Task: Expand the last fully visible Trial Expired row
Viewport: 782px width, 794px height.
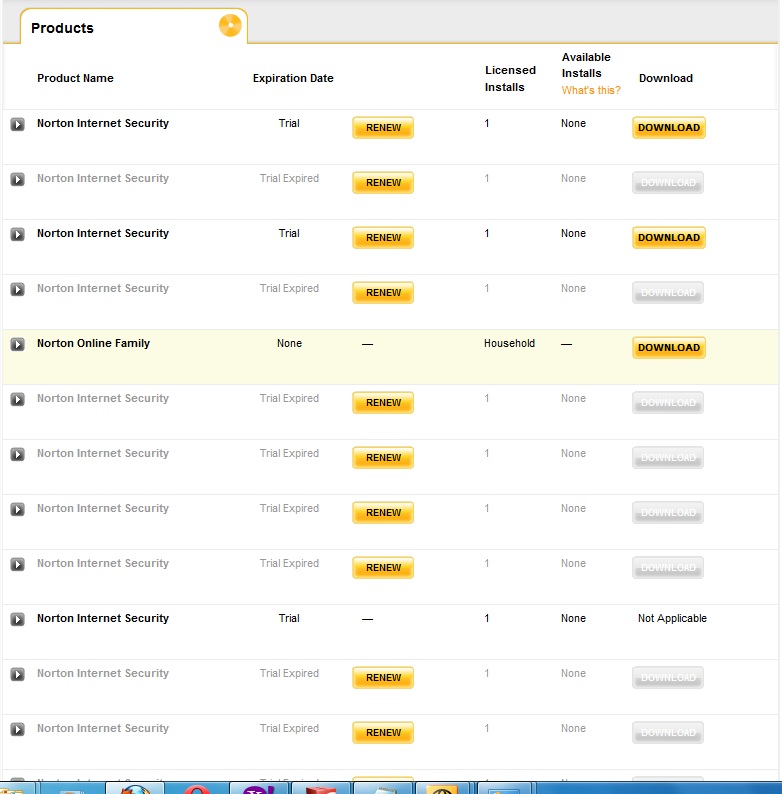Action: (18, 729)
